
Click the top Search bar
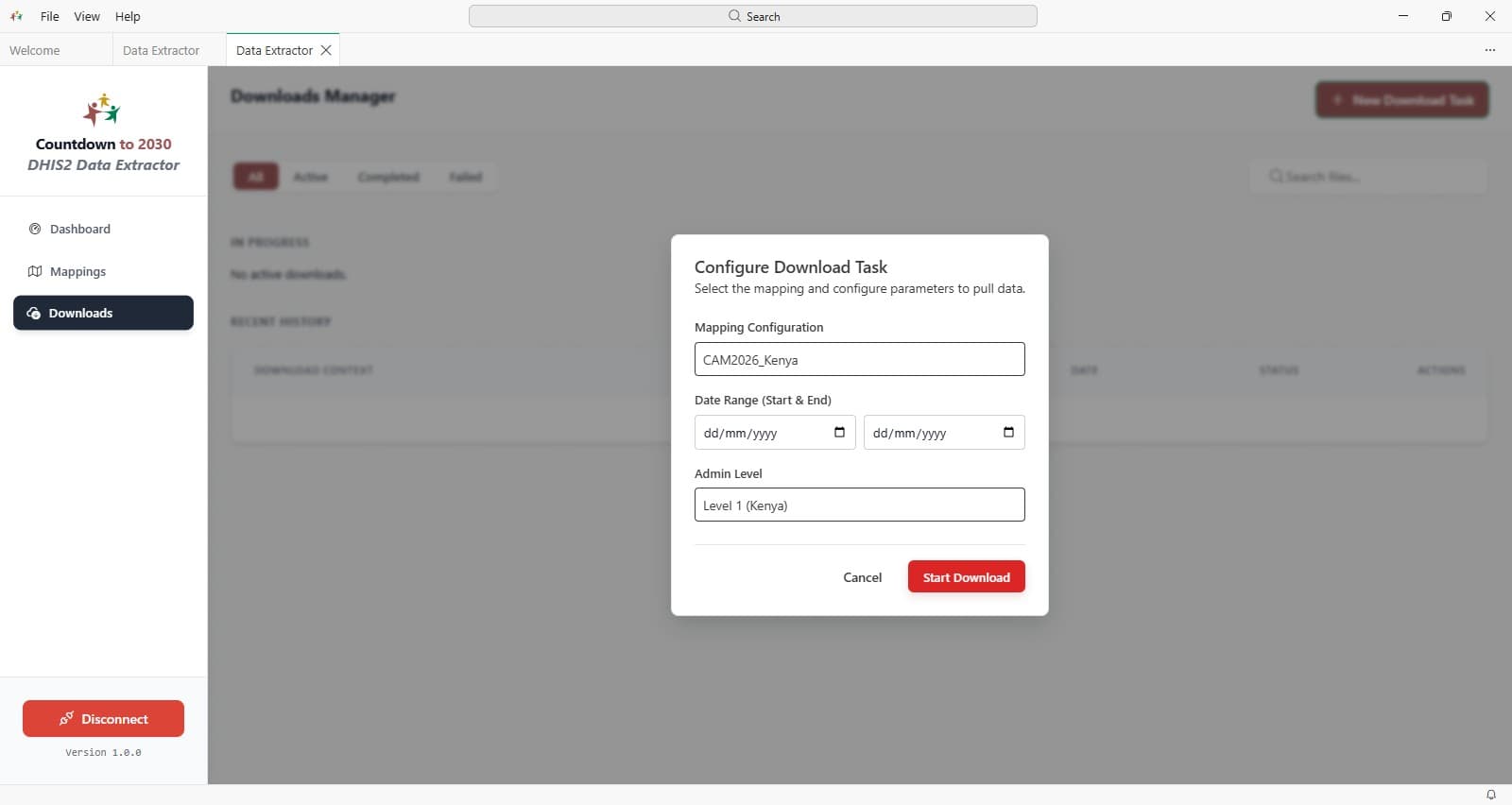click(x=753, y=16)
